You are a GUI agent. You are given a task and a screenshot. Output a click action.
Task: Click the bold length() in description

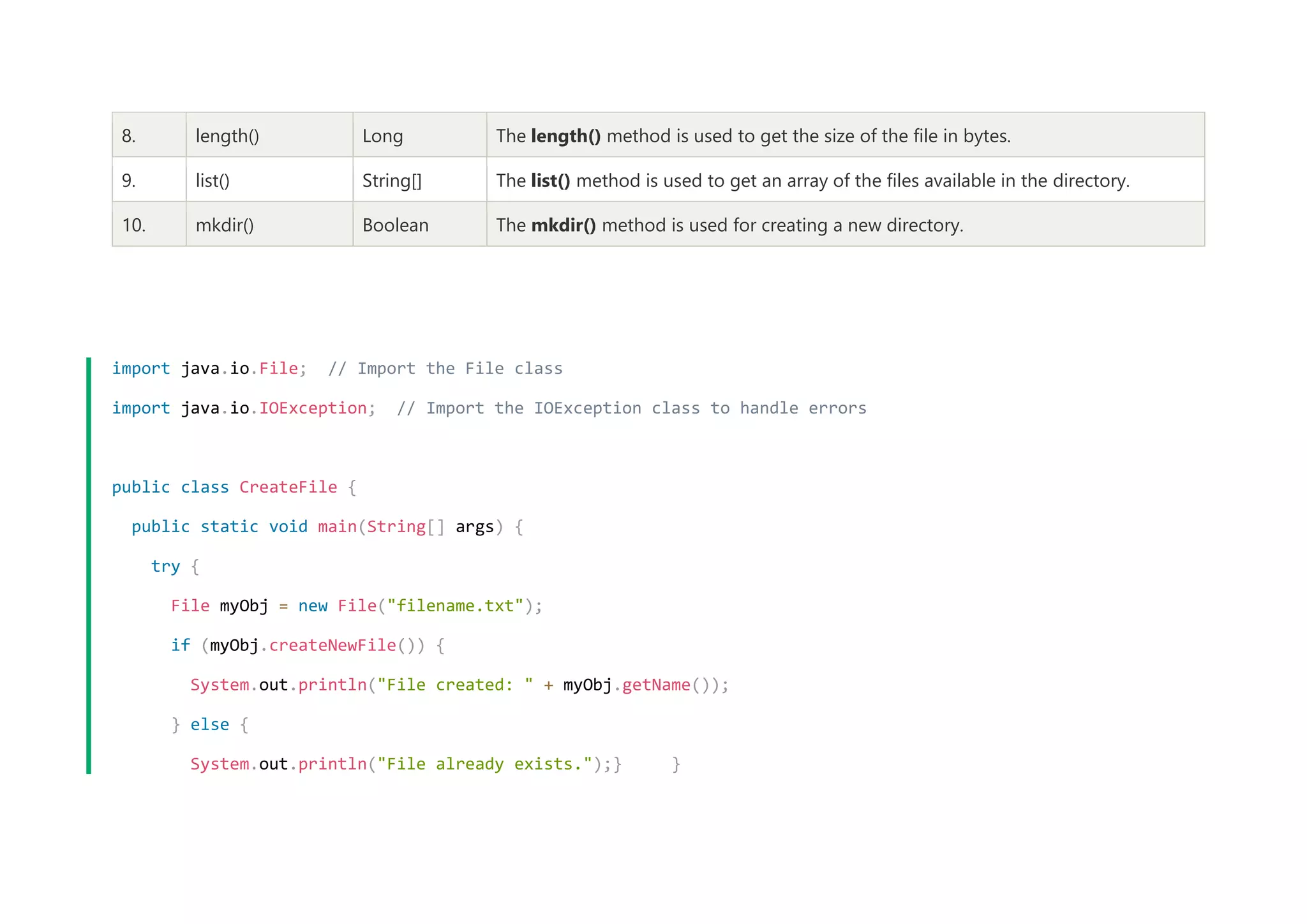565,136
